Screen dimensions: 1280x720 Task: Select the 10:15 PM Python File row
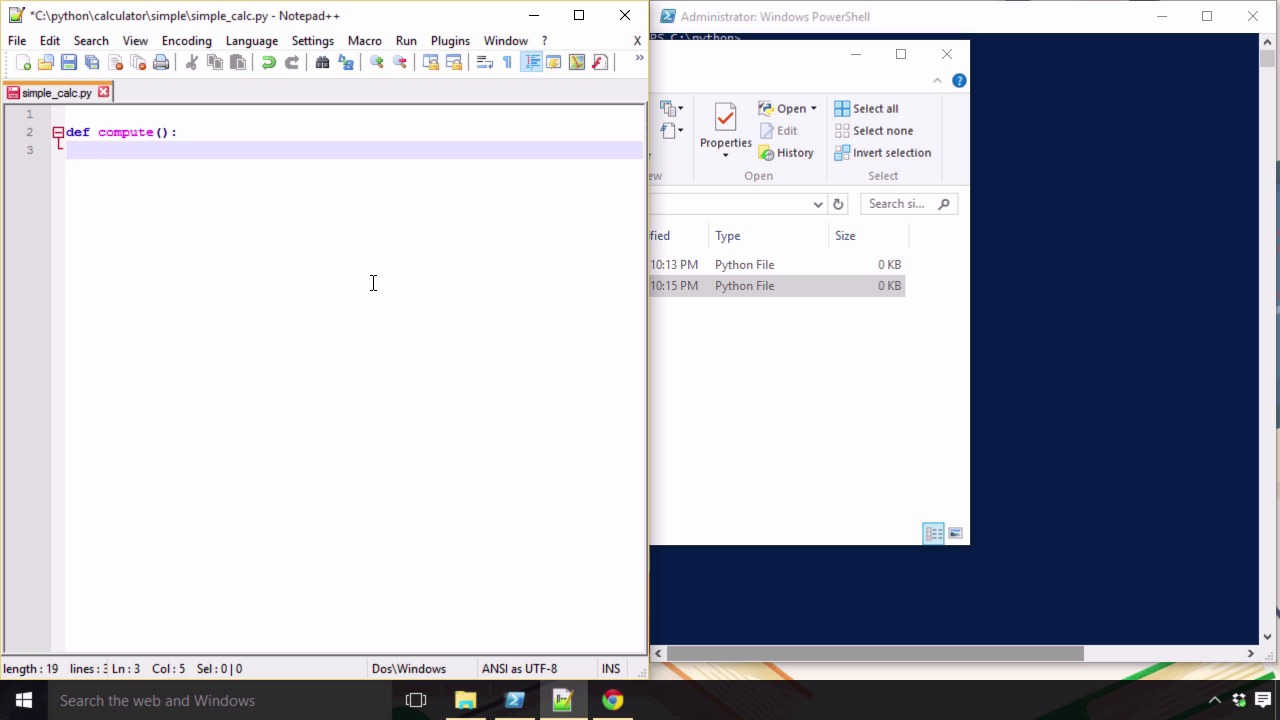point(777,286)
